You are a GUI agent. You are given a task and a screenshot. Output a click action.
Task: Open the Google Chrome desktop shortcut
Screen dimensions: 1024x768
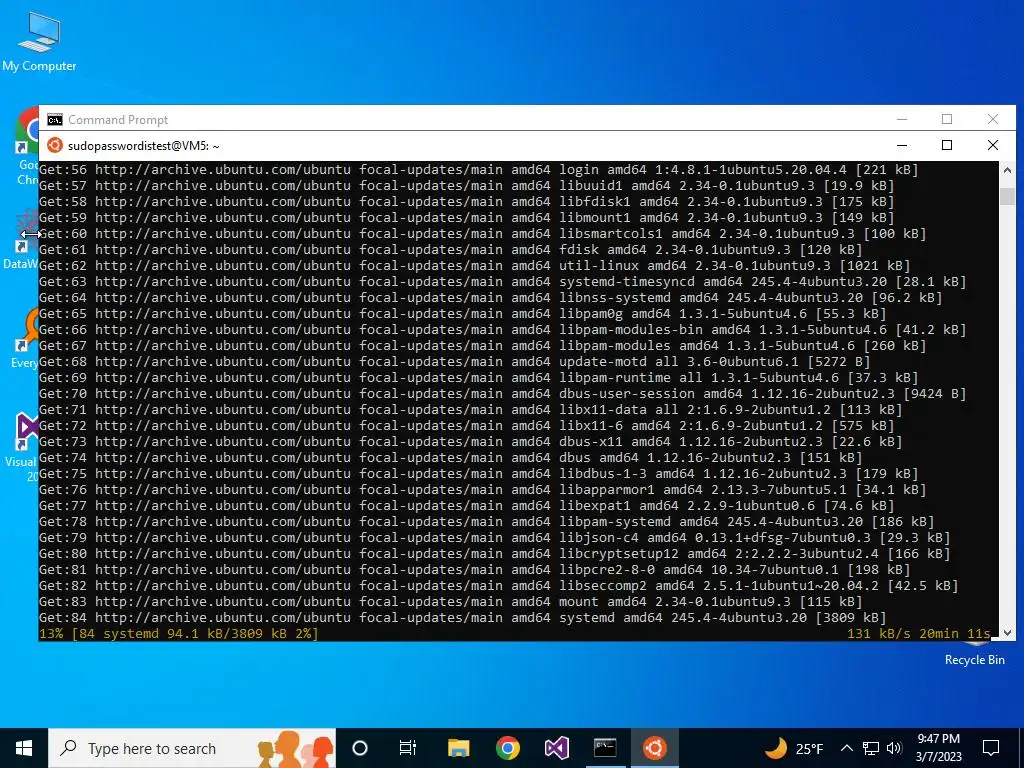click(27, 146)
